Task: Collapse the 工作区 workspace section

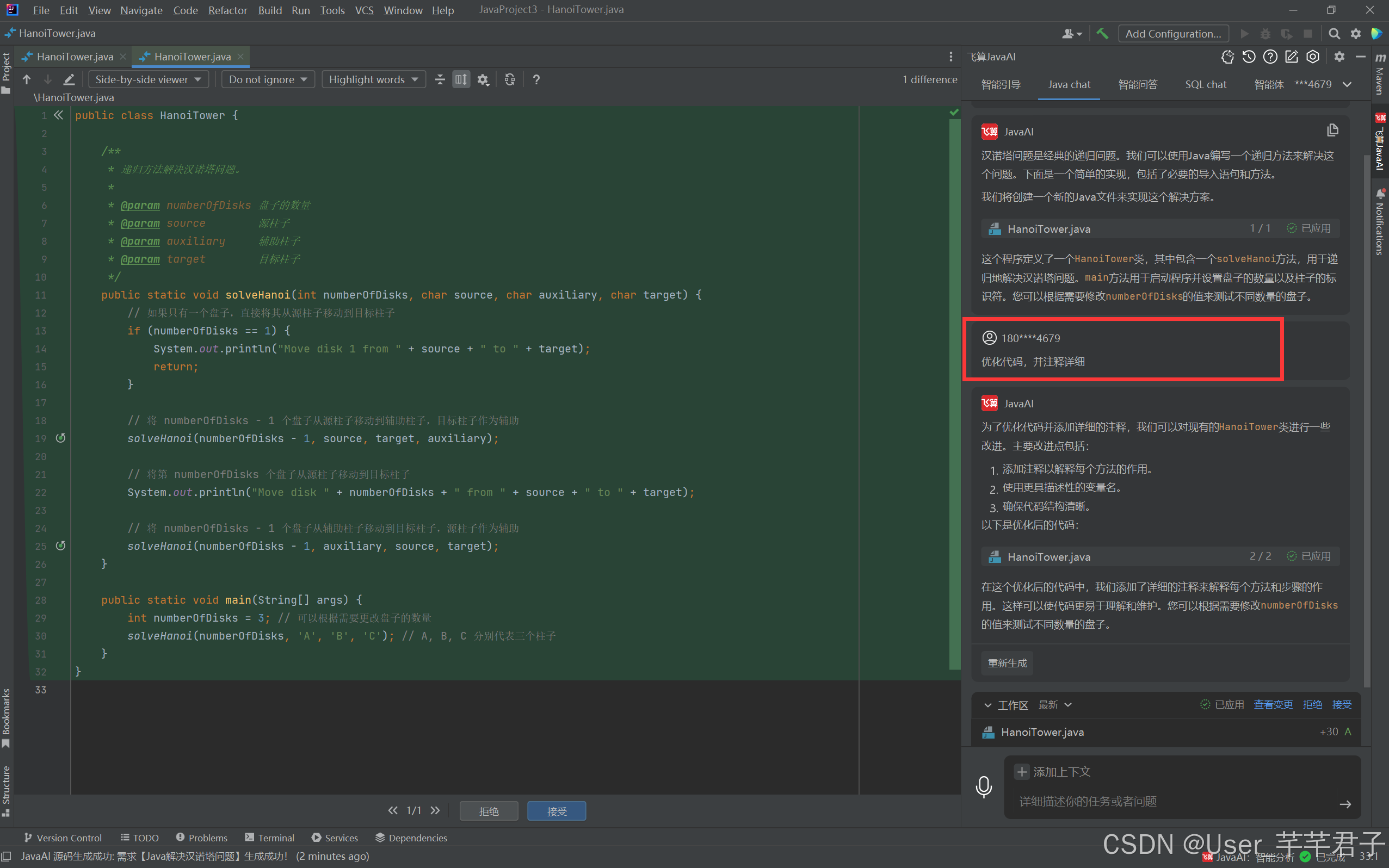Action: click(x=987, y=705)
